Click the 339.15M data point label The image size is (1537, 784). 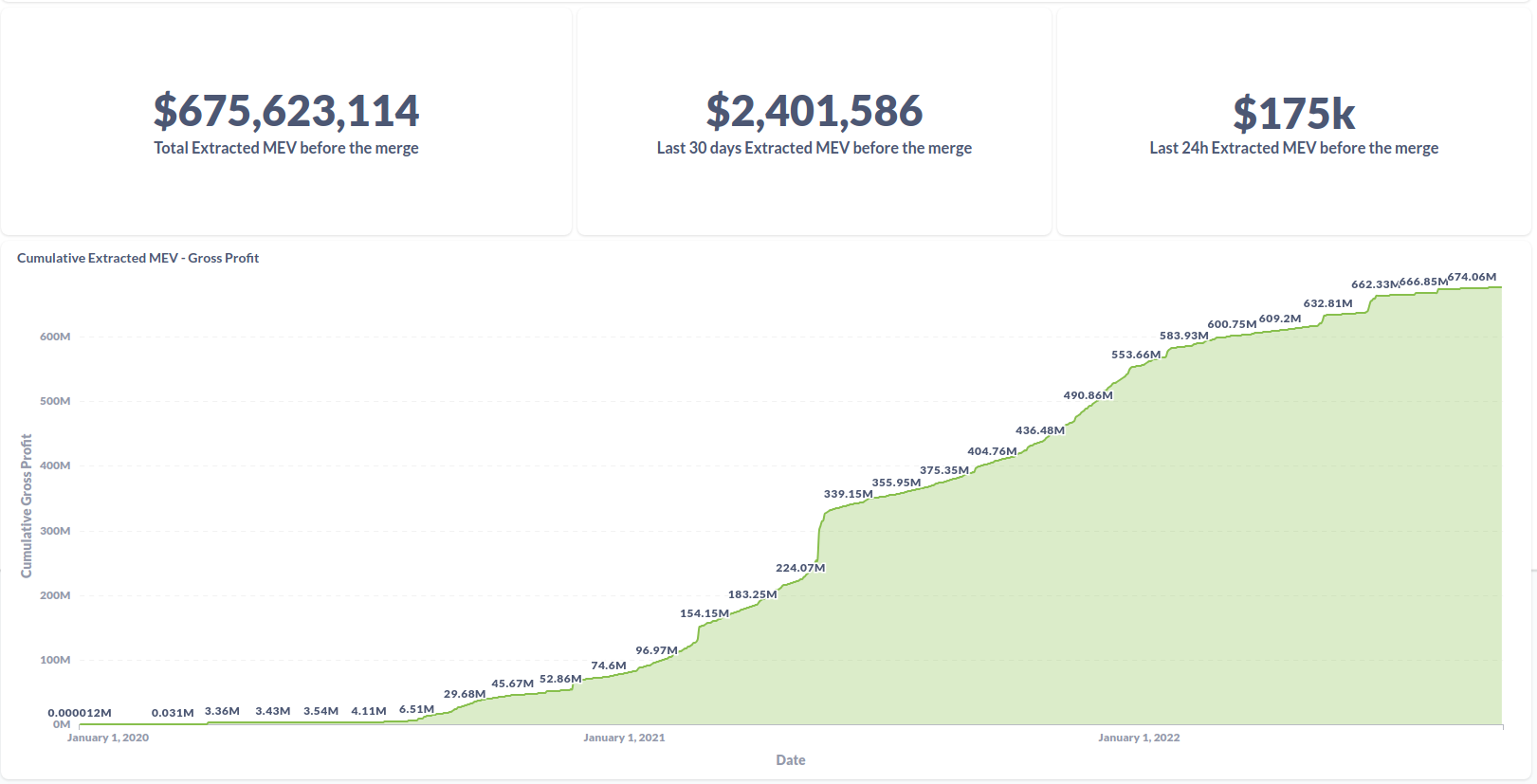[848, 494]
